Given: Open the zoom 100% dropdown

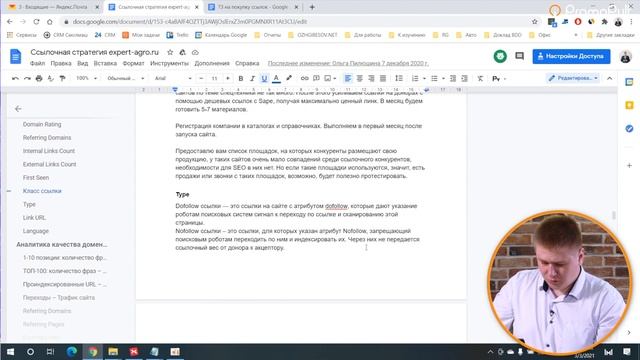Looking at the screenshot, I should tap(87, 78).
